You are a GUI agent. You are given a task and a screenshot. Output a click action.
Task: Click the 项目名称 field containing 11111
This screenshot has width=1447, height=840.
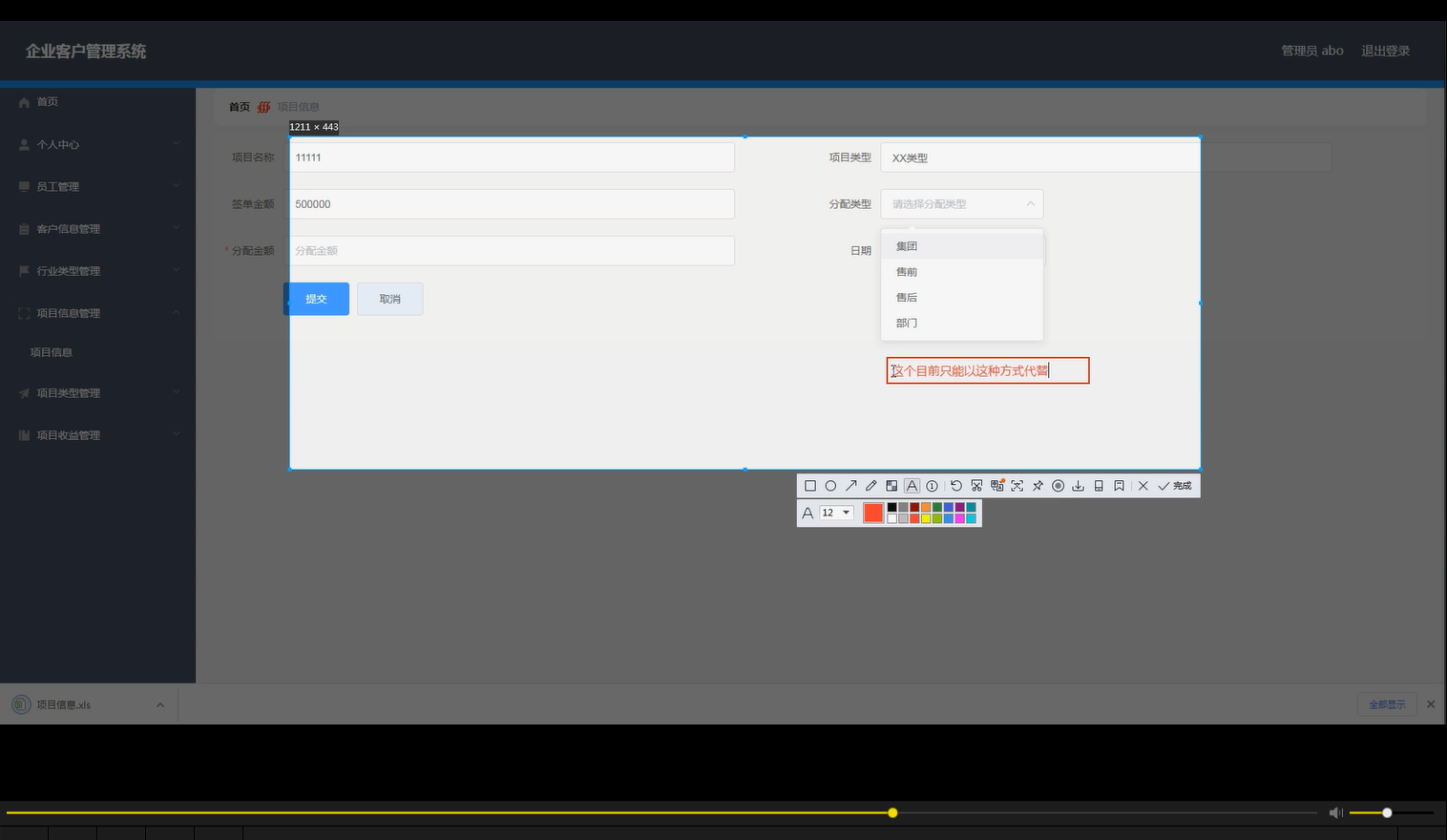(511, 157)
